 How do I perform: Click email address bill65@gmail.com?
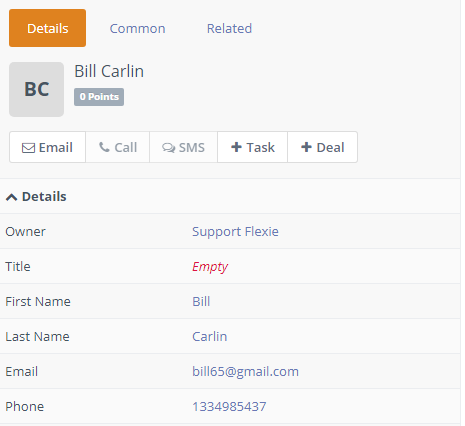click(246, 372)
